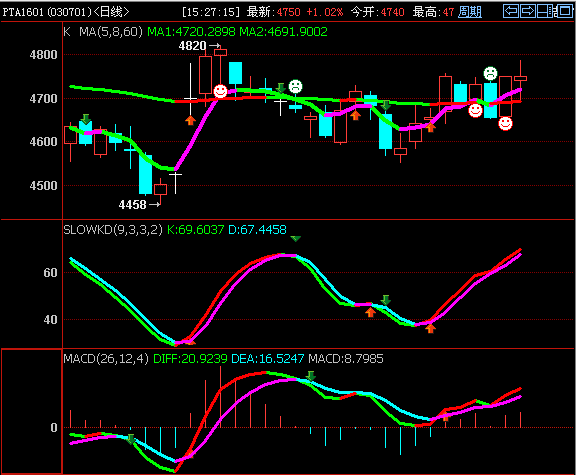Click the SLOWKD(9,3,3,2) indicator label

pos(113,230)
